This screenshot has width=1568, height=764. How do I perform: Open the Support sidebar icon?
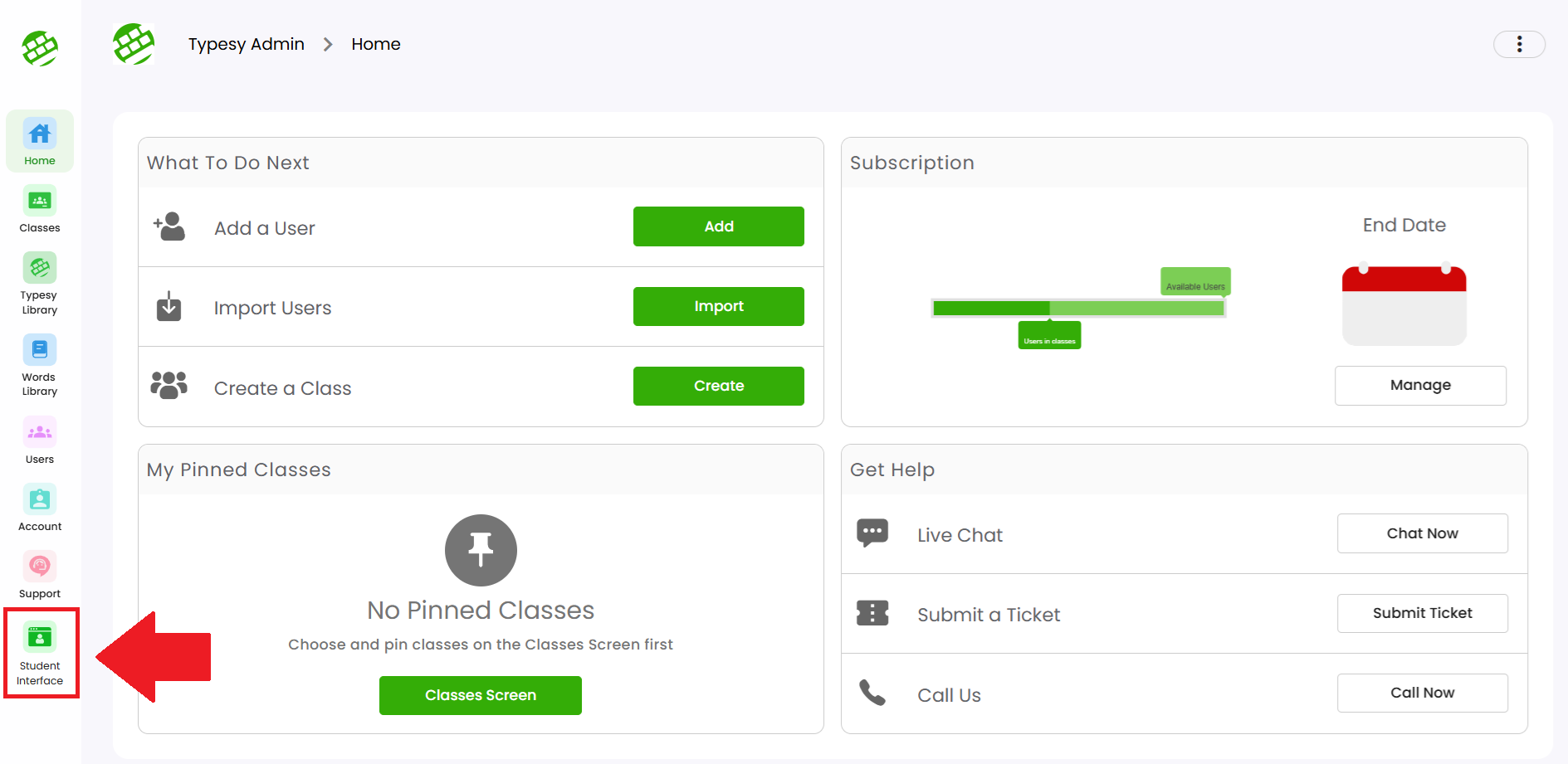tap(40, 575)
